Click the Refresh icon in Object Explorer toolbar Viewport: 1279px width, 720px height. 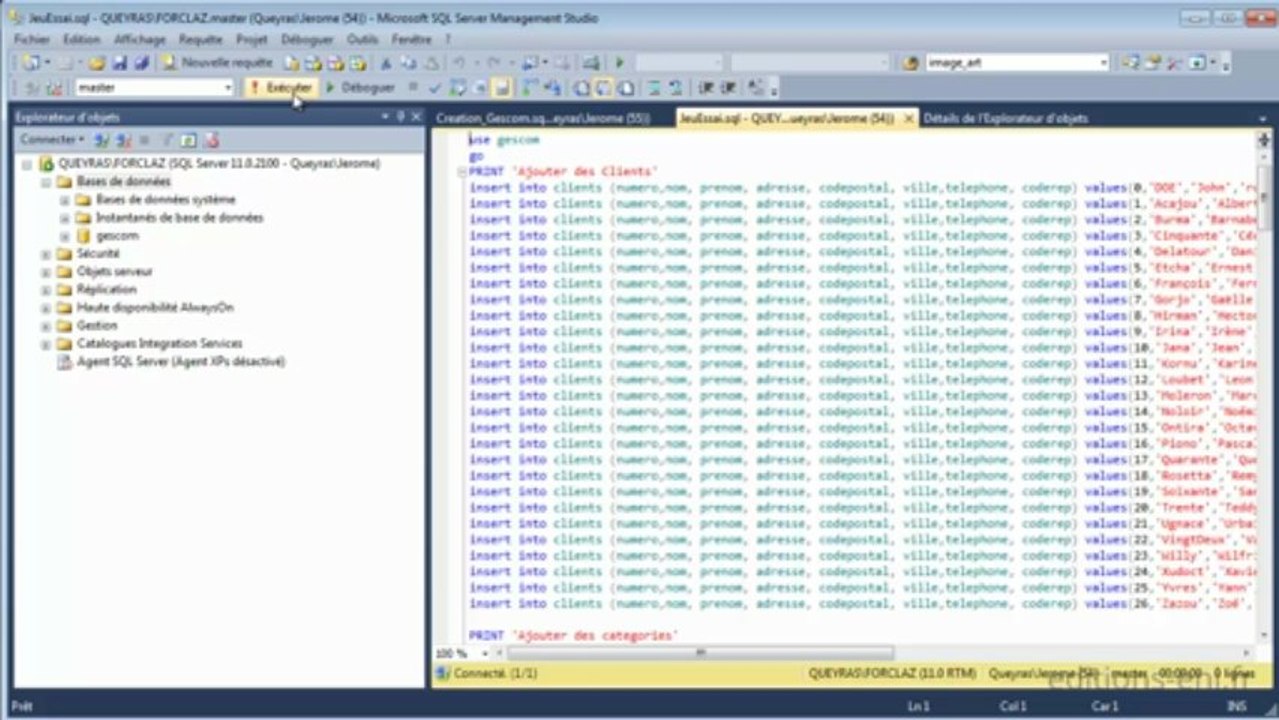[188, 140]
